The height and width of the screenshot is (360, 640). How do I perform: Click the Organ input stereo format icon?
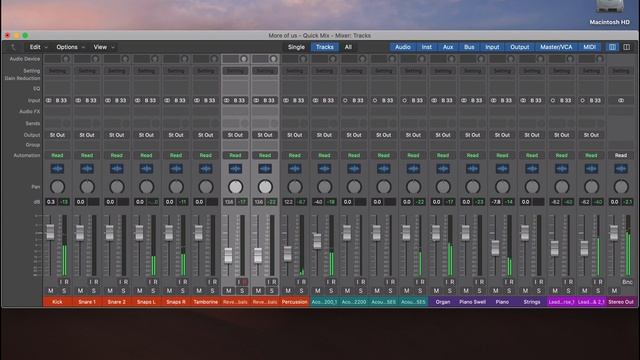[x=434, y=100]
